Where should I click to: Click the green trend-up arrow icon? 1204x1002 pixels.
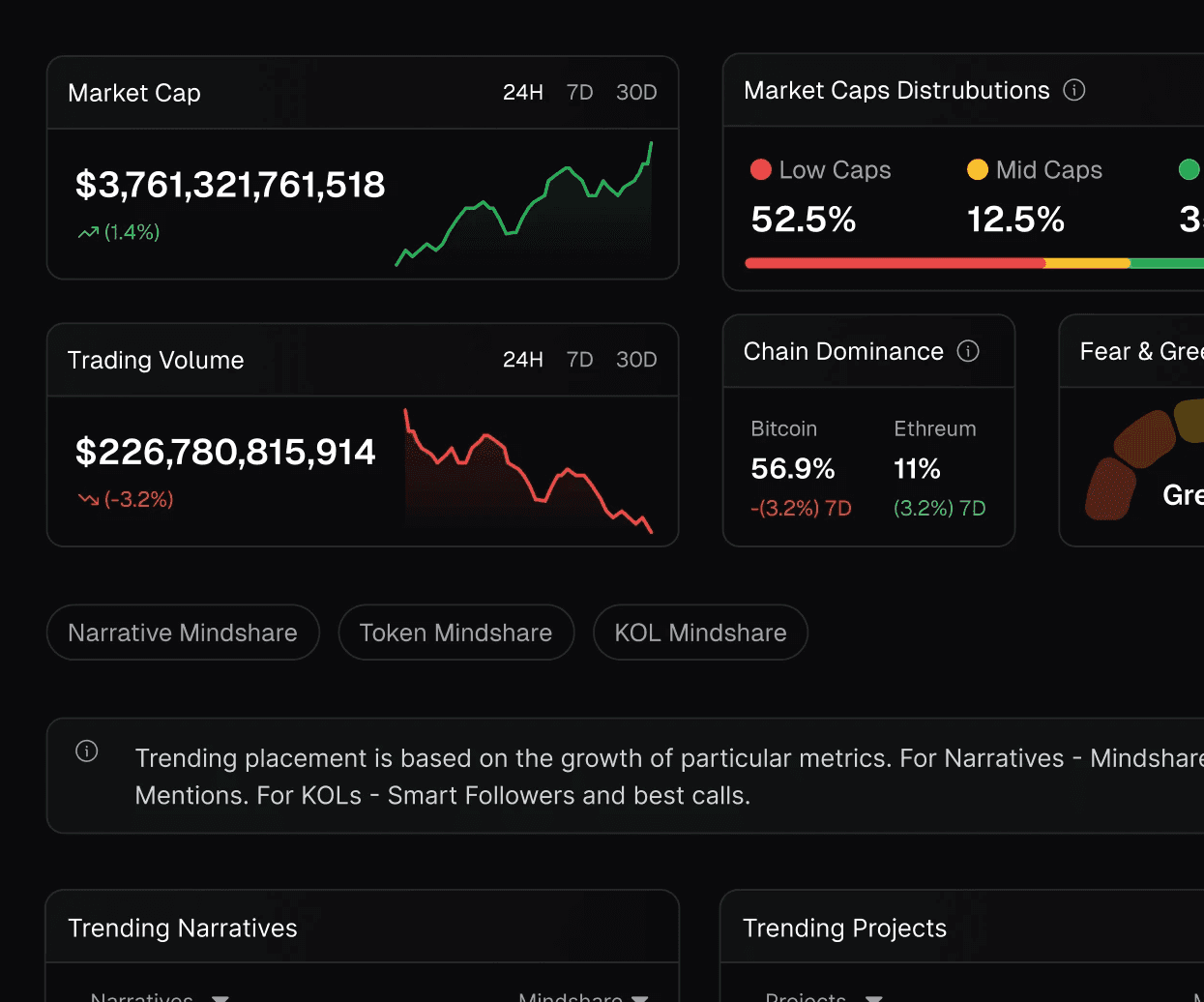pos(89,232)
